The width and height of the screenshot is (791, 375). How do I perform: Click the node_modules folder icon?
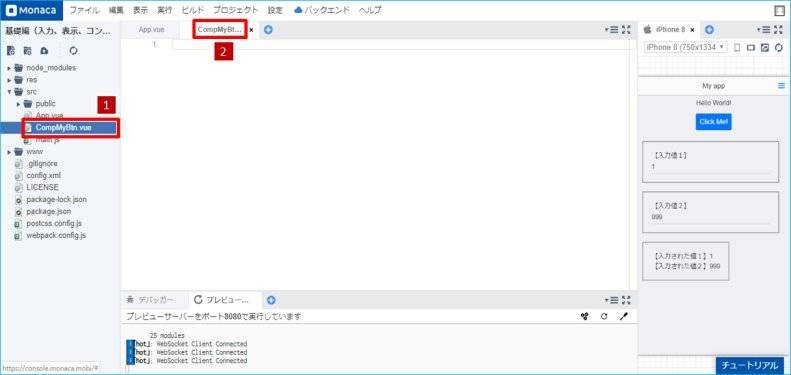19,68
